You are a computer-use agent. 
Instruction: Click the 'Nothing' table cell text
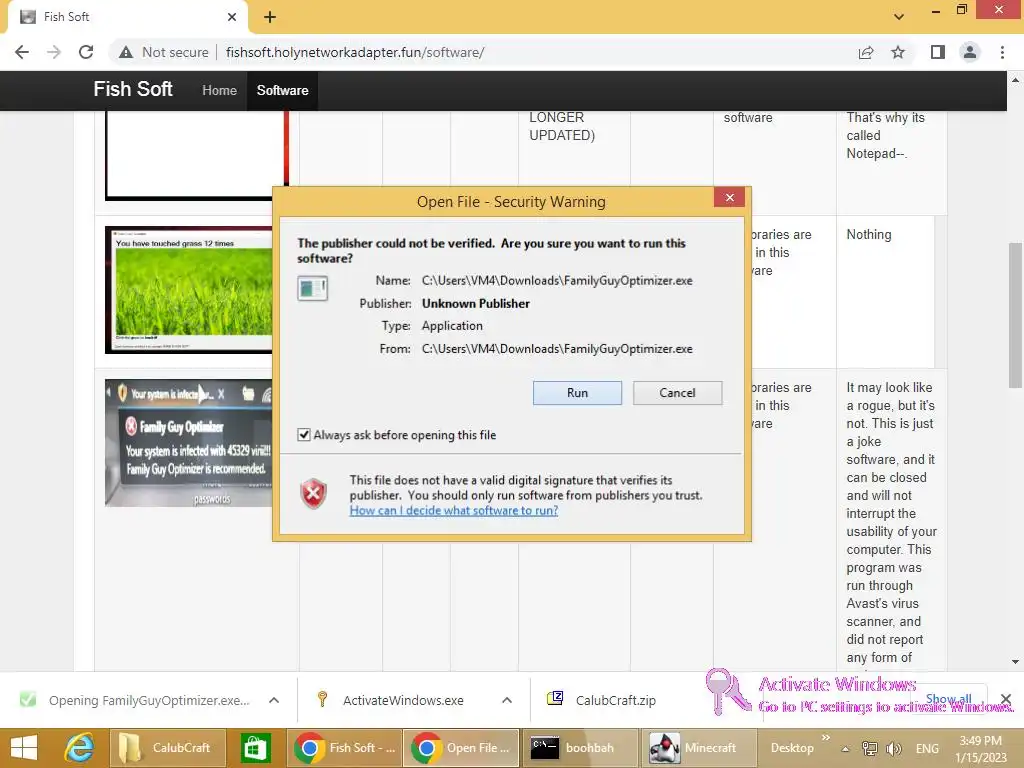point(869,234)
